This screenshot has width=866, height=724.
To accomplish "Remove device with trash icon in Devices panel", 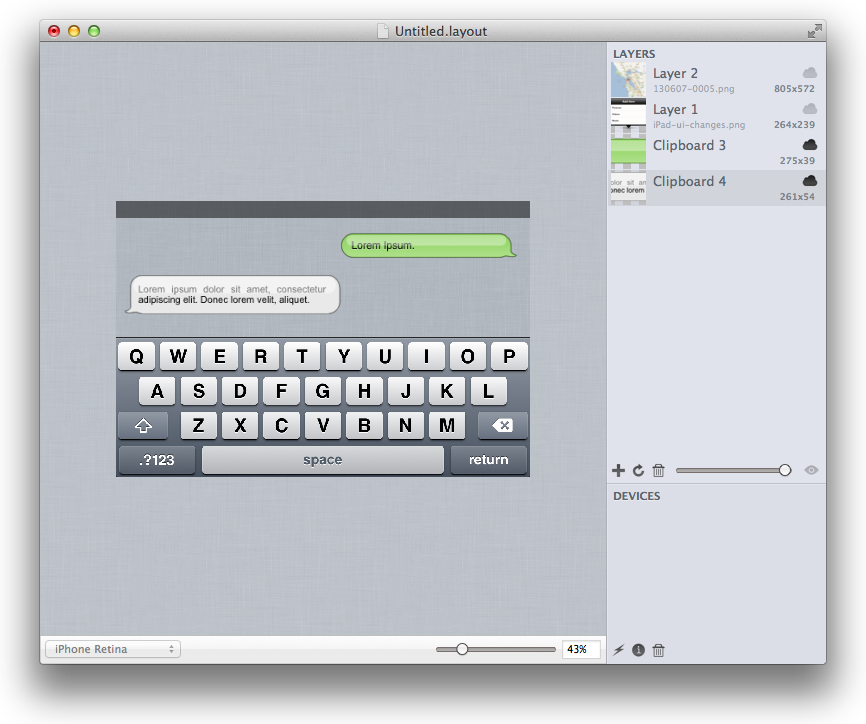I will pyautogui.click(x=658, y=650).
